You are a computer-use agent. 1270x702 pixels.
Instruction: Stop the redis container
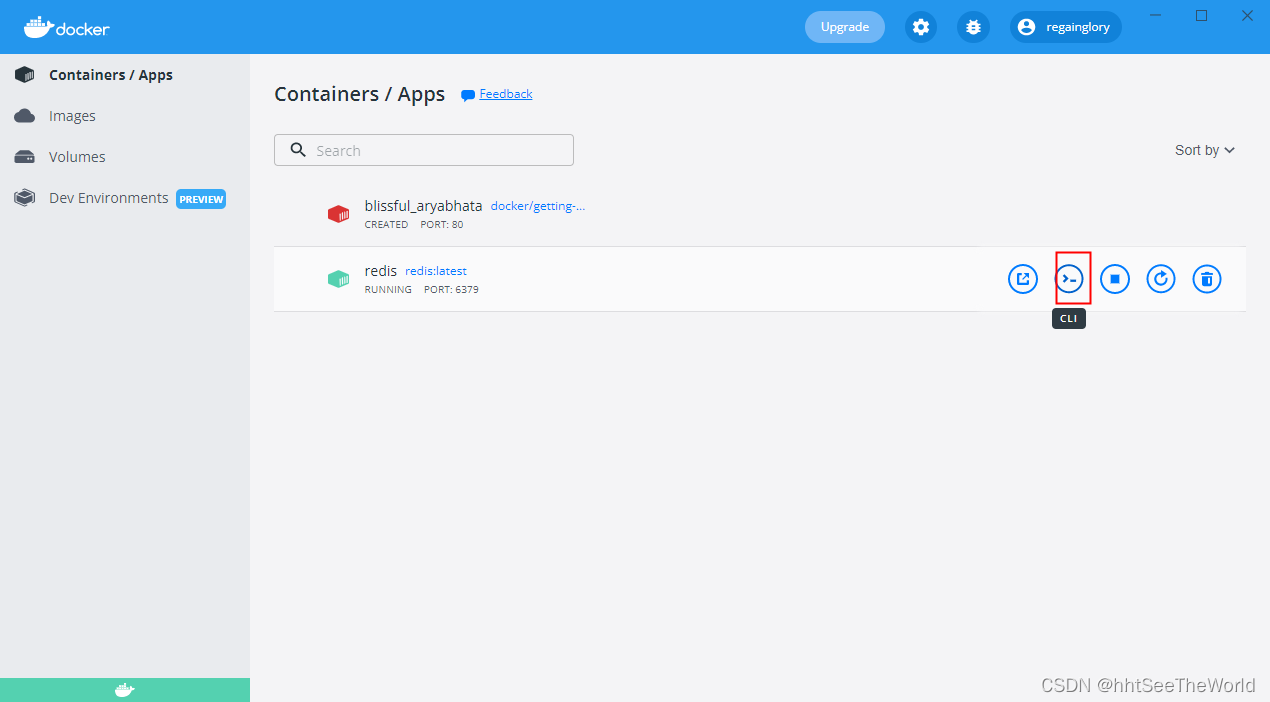point(1115,279)
